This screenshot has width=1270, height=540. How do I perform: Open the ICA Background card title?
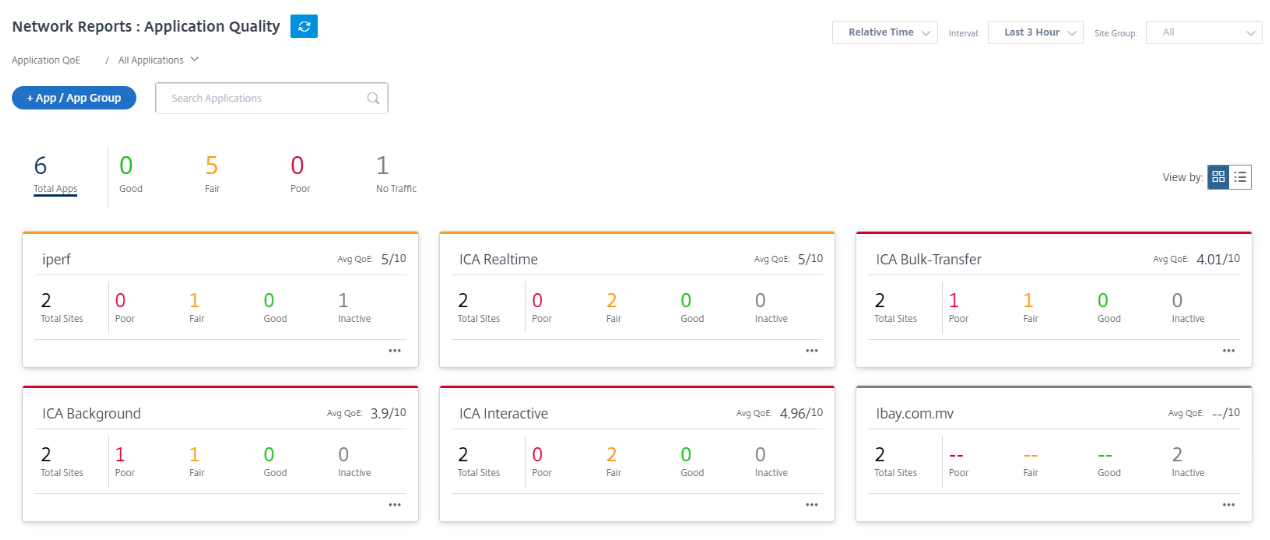(91, 413)
